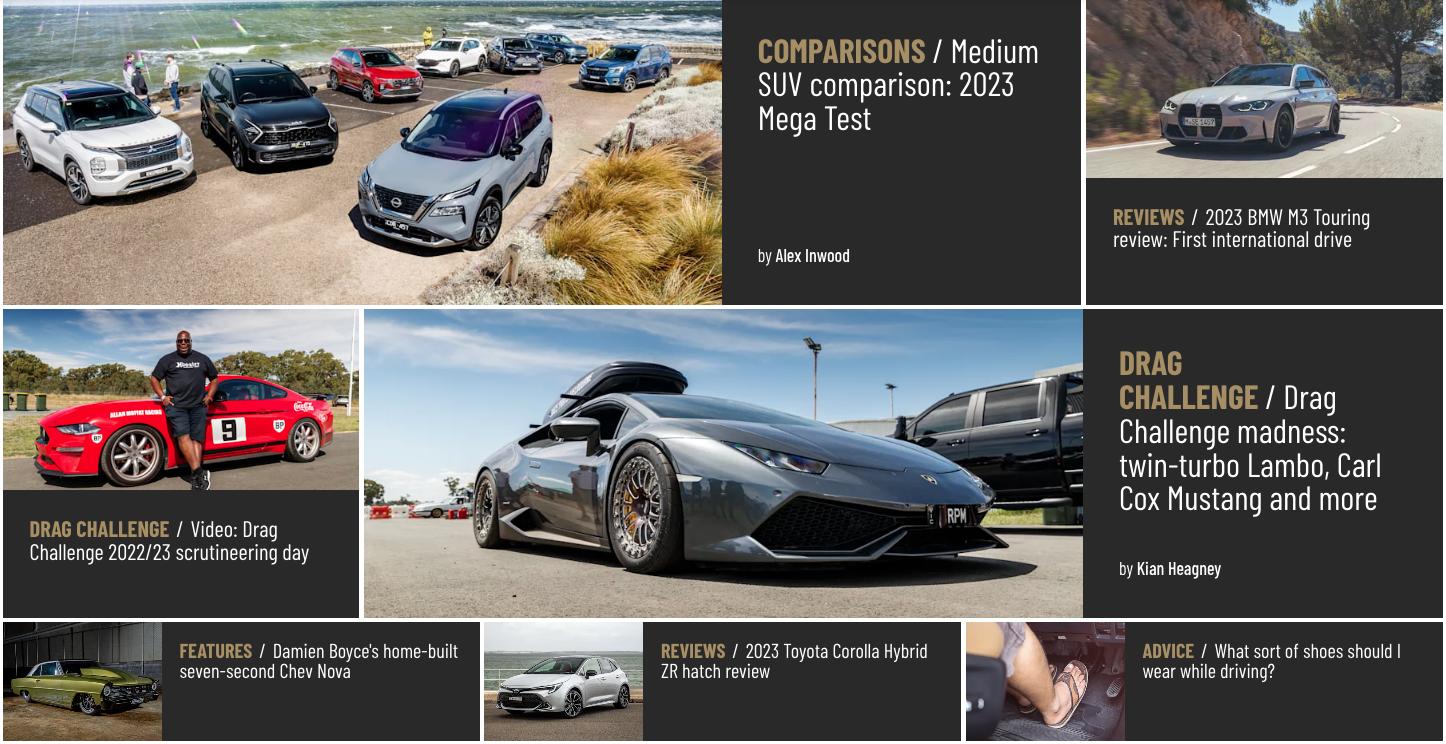Open the BMW M3 Touring photo

click(x=1264, y=89)
